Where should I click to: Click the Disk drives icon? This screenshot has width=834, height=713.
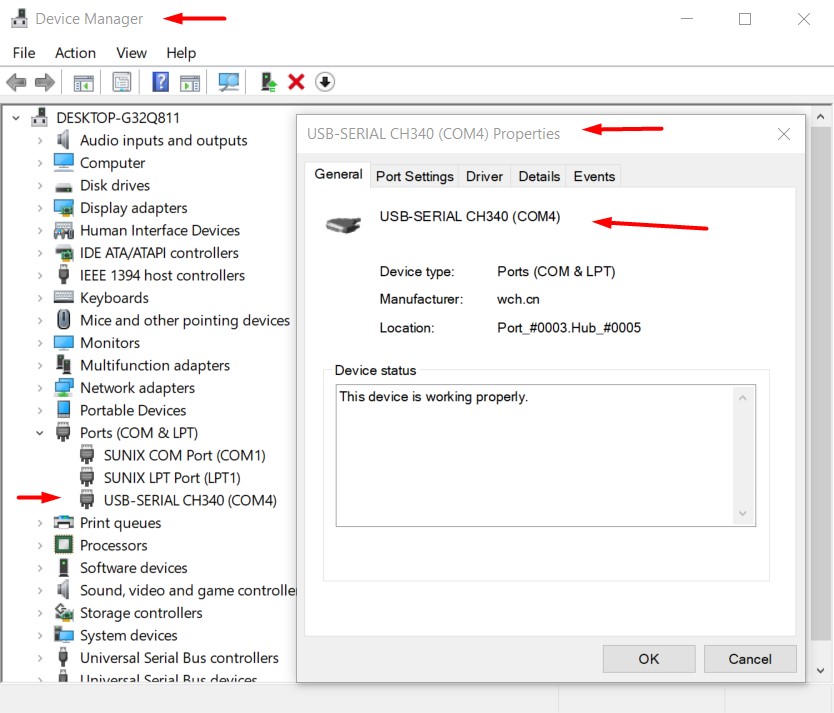tap(64, 187)
